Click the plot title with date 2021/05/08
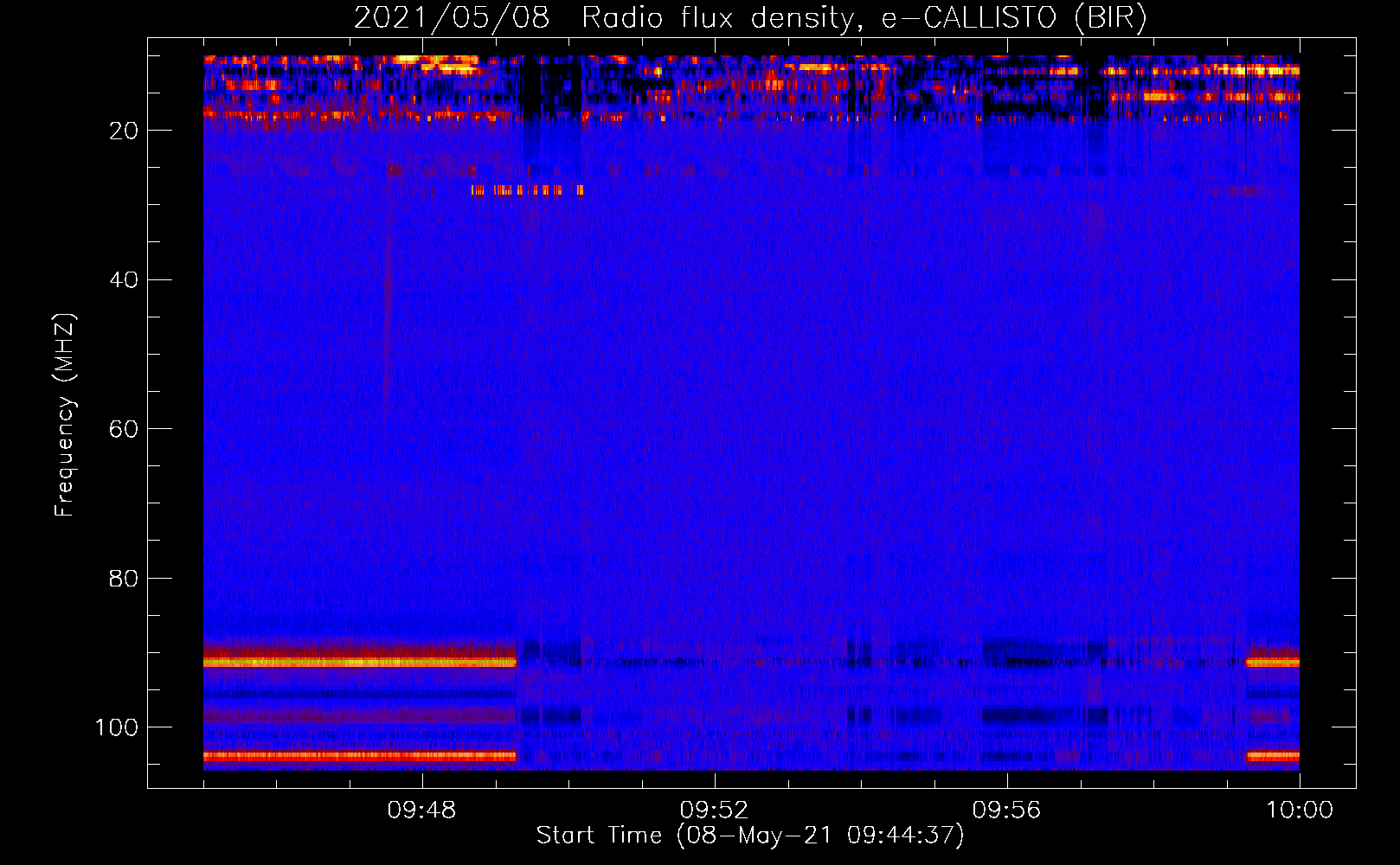The image size is (1400, 865). [x=750, y=18]
